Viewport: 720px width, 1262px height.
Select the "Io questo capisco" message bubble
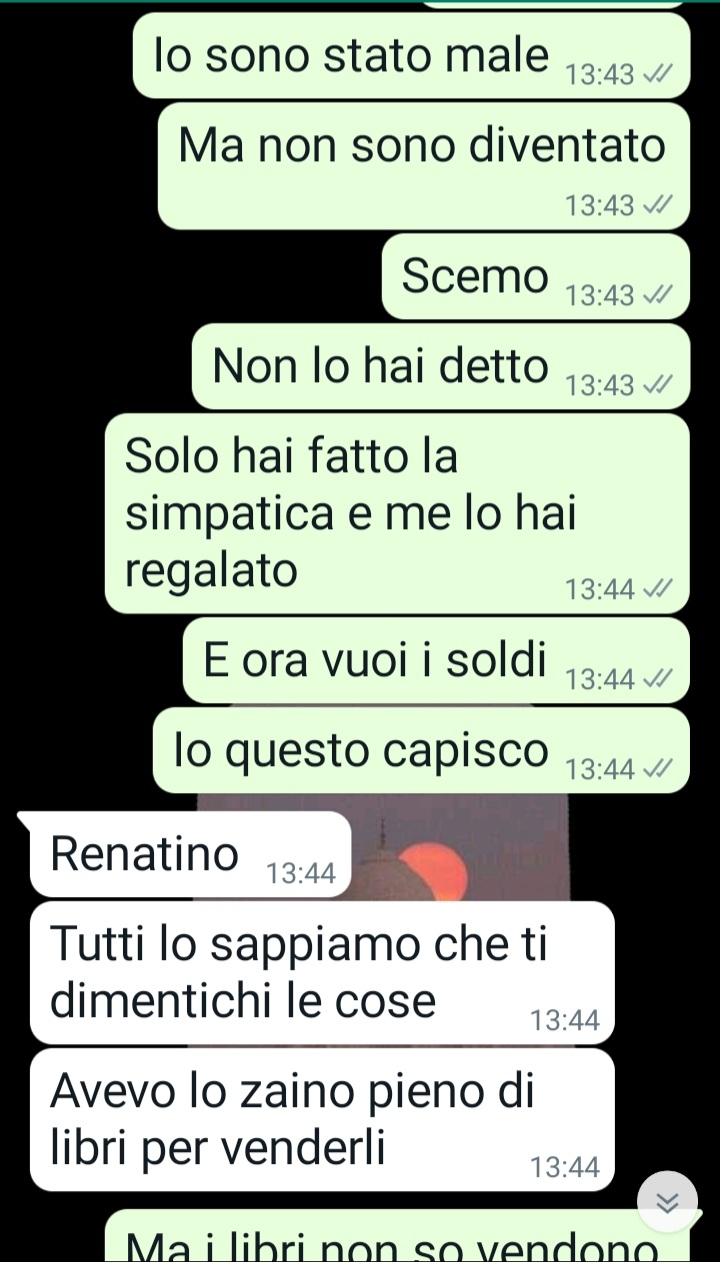tap(421, 751)
